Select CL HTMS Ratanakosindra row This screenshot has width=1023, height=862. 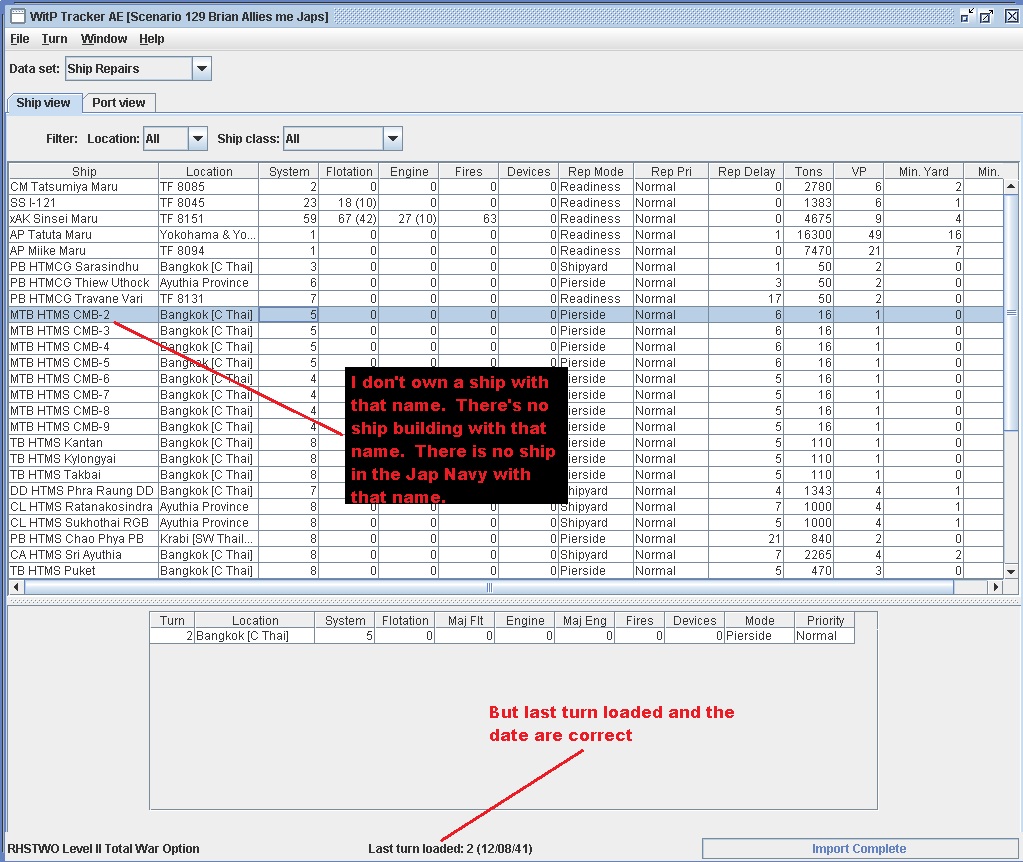[506, 506]
